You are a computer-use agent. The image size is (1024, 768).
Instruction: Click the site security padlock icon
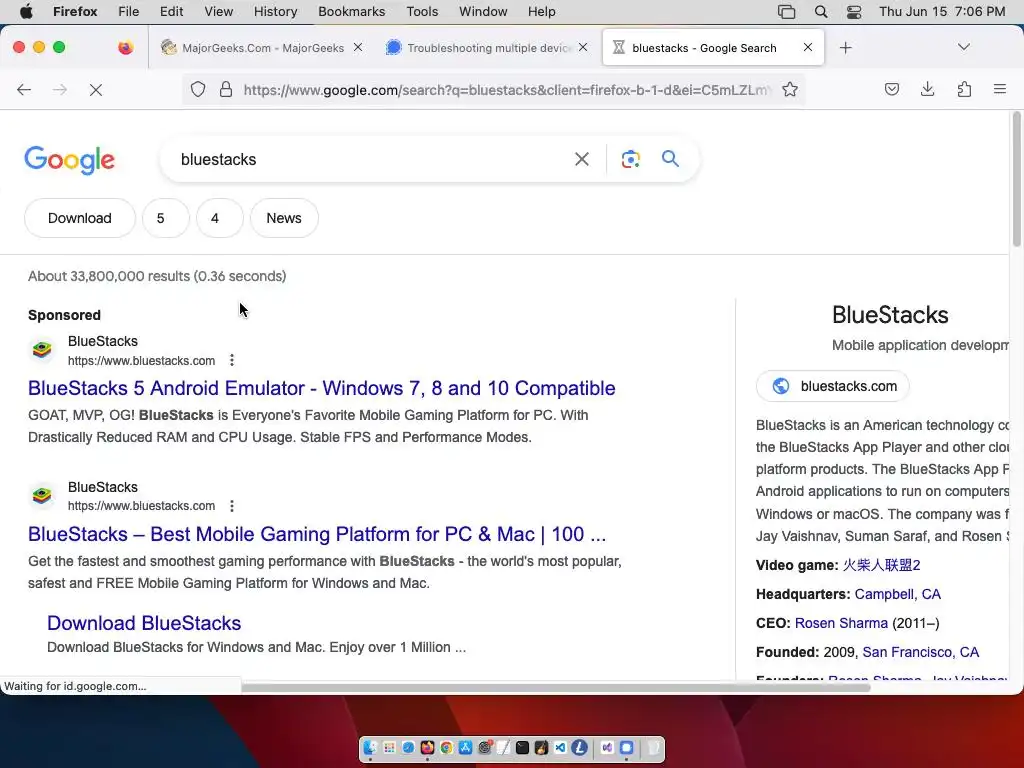226,89
